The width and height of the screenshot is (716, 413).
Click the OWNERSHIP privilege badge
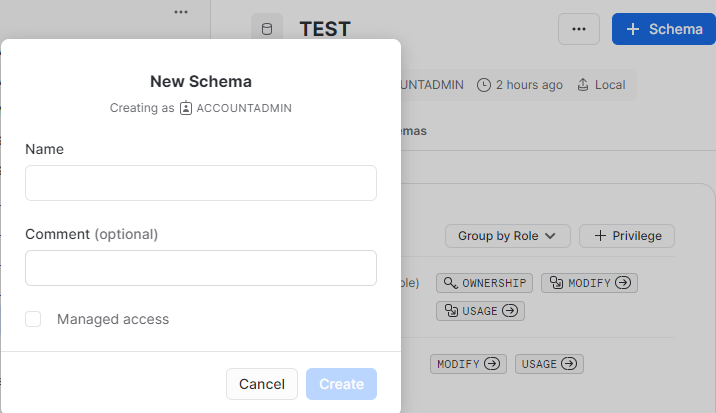point(484,283)
